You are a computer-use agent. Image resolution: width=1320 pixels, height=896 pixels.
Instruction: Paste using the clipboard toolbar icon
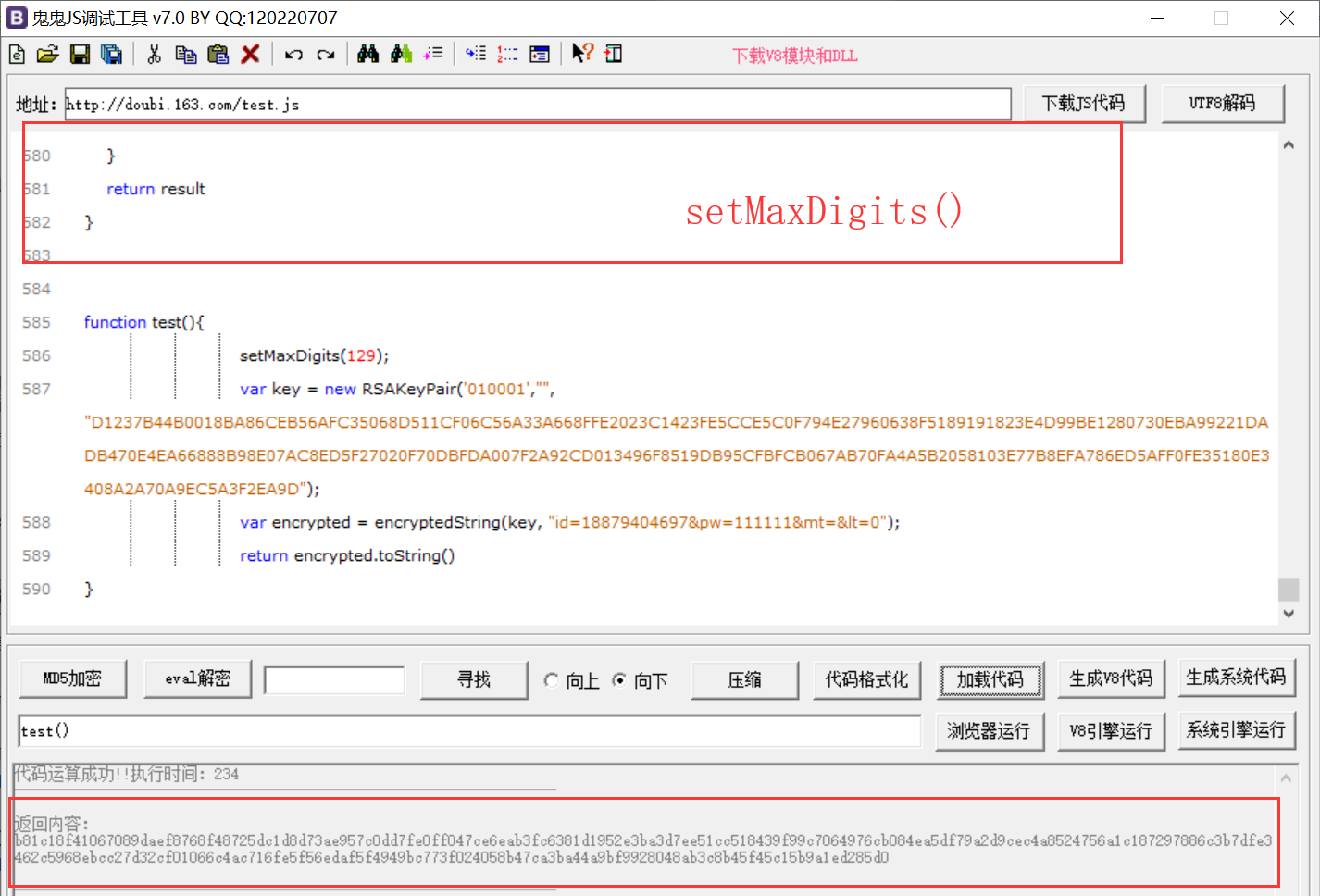pos(218,55)
